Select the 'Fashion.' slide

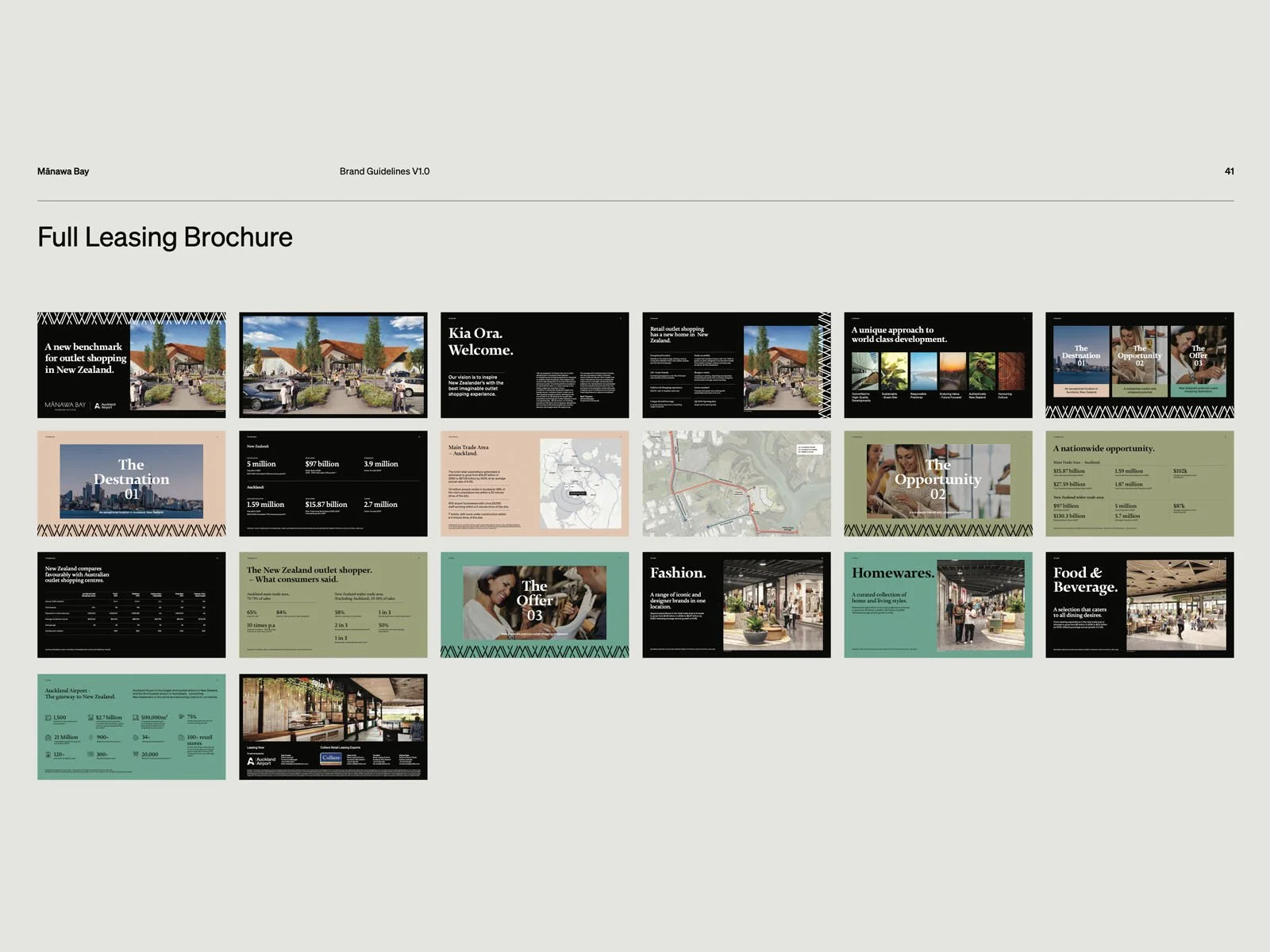point(737,605)
